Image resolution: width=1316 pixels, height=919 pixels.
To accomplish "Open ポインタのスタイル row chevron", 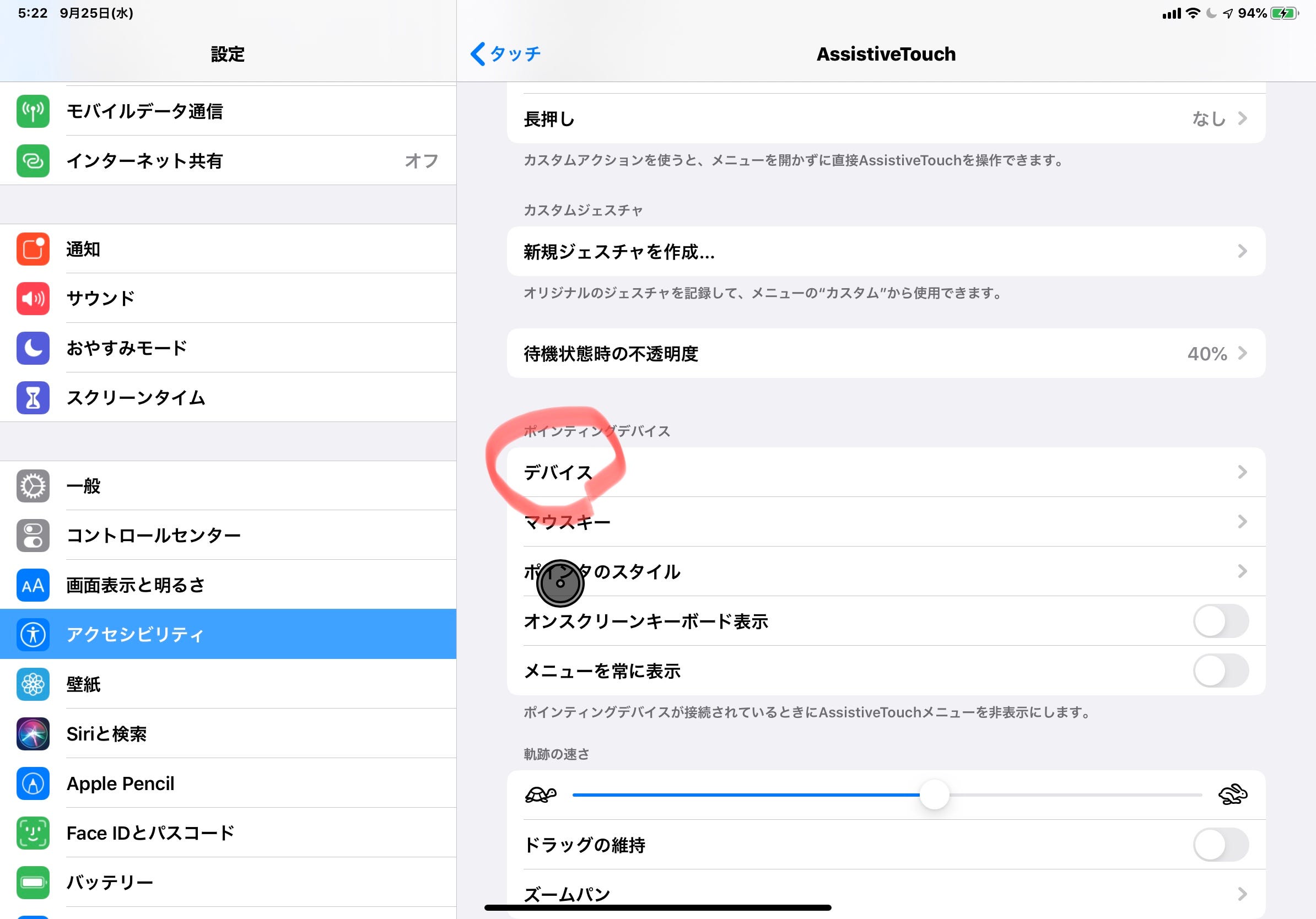I will coord(1242,571).
